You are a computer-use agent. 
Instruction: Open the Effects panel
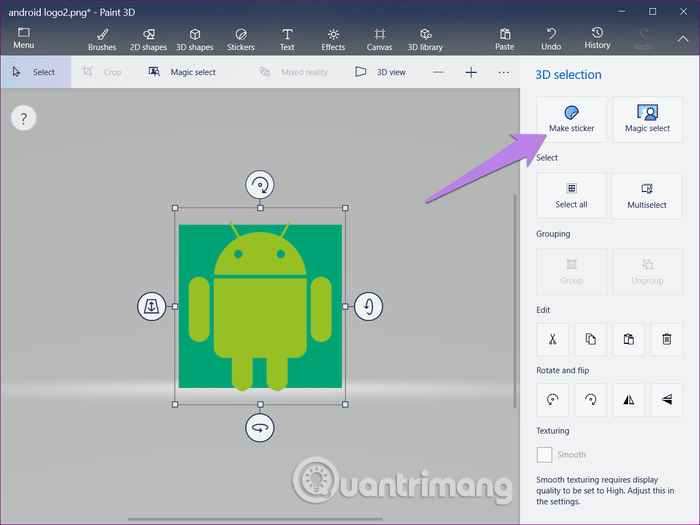(333, 39)
